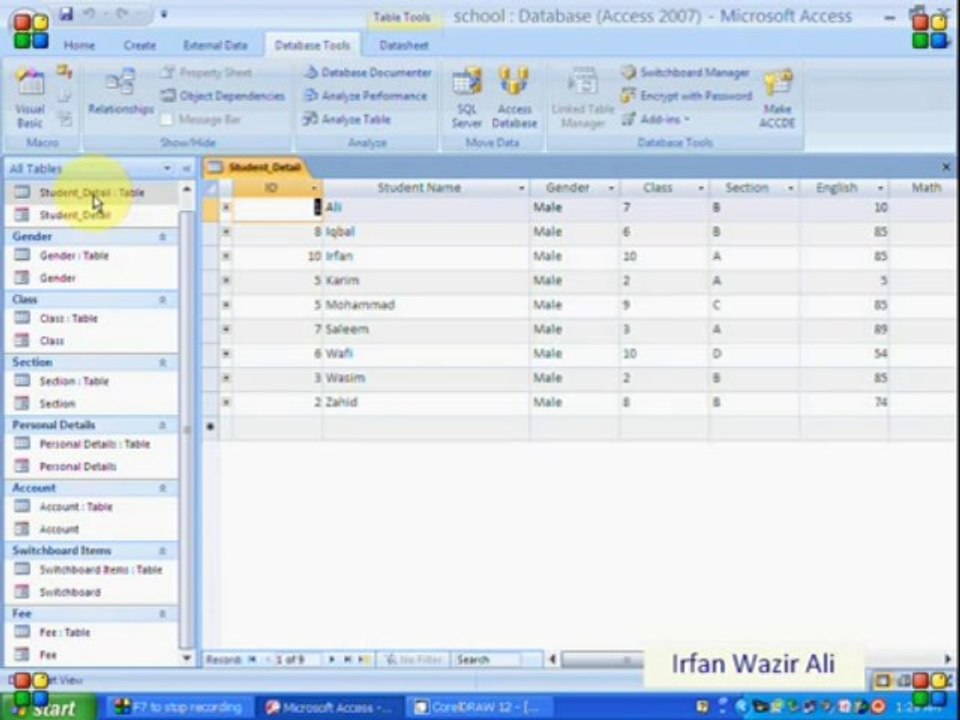Image resolution: width=960 pixels, height=720 pixels.
Task: Toggle the Message Bar checkbox
Action: (167, 119)
